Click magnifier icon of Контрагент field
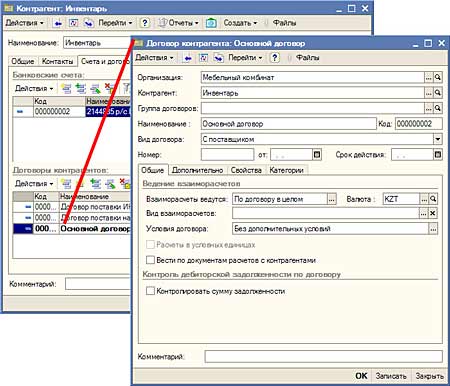Viewport: 450px width, 386px height. (x=438, y=93)
